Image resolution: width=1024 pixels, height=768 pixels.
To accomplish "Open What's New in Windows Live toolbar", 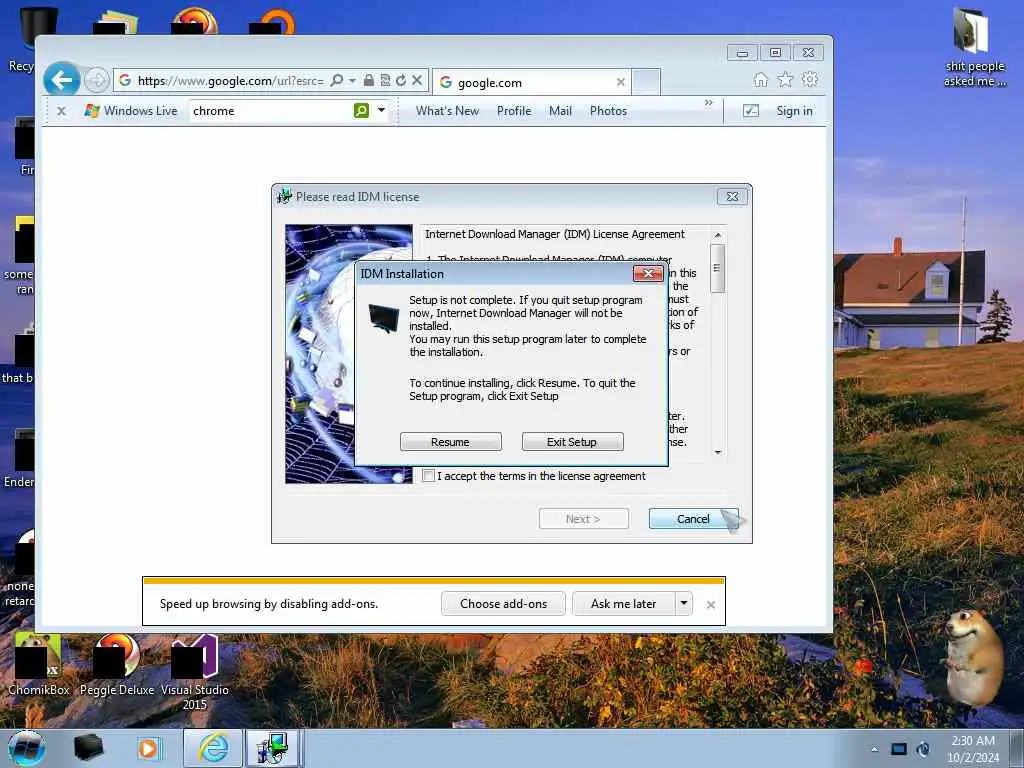I will tap(447, 111).
